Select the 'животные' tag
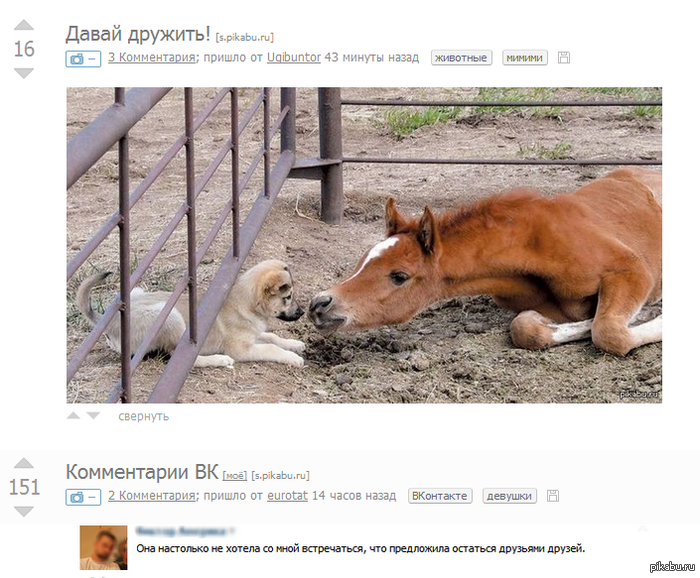The width and height of the screenshot is (700, 578). [x=461, y=58]
